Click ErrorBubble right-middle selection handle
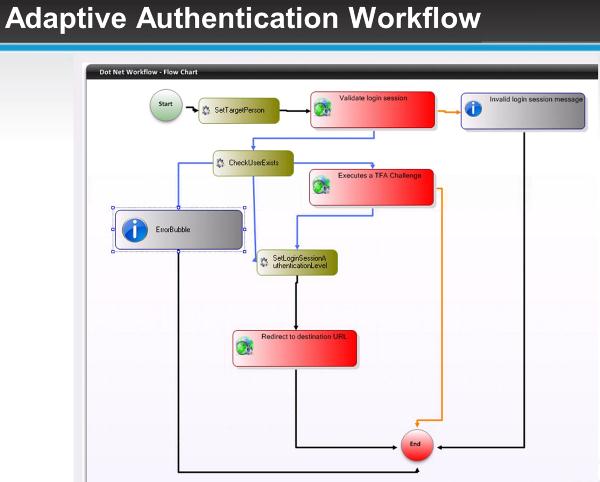Screen dimensions: 600x482 (x=245, y=230)
